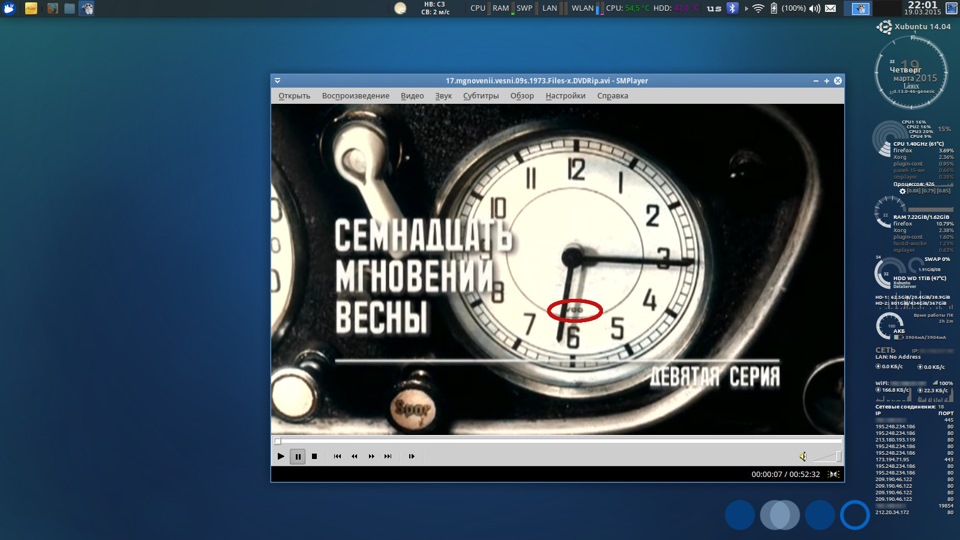The height and width of the screenshot is (540, 960).
Task: Open the Настройки menu
Action: pyautogui.click(x=565, y=96)
